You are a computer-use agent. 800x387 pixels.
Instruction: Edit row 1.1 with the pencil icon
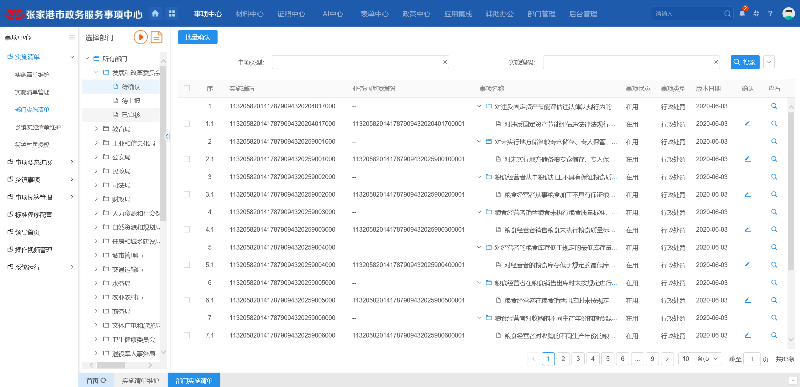tap(747, 123)
